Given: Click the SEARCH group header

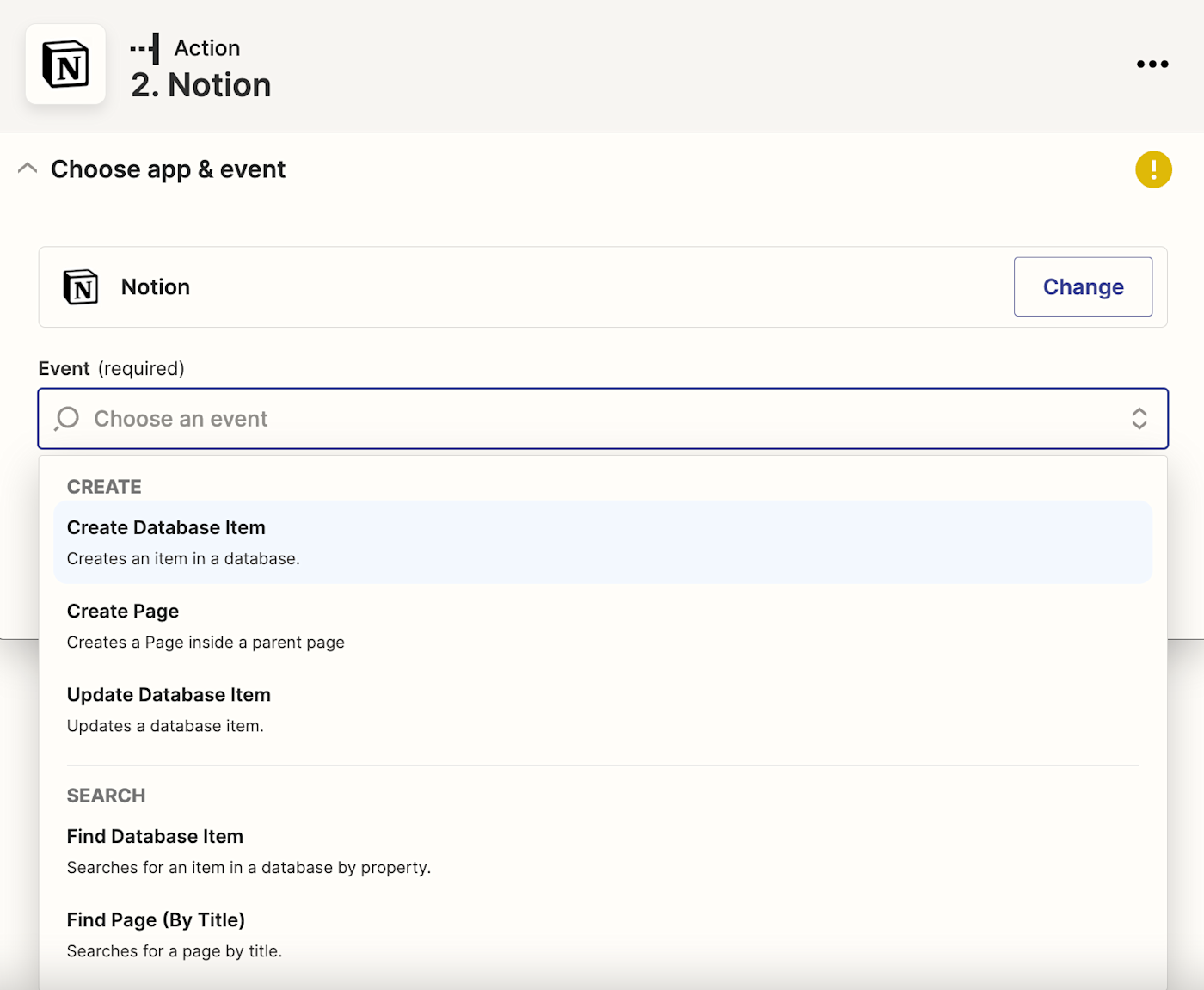Looking at the screenshot, I should (106, 796).
